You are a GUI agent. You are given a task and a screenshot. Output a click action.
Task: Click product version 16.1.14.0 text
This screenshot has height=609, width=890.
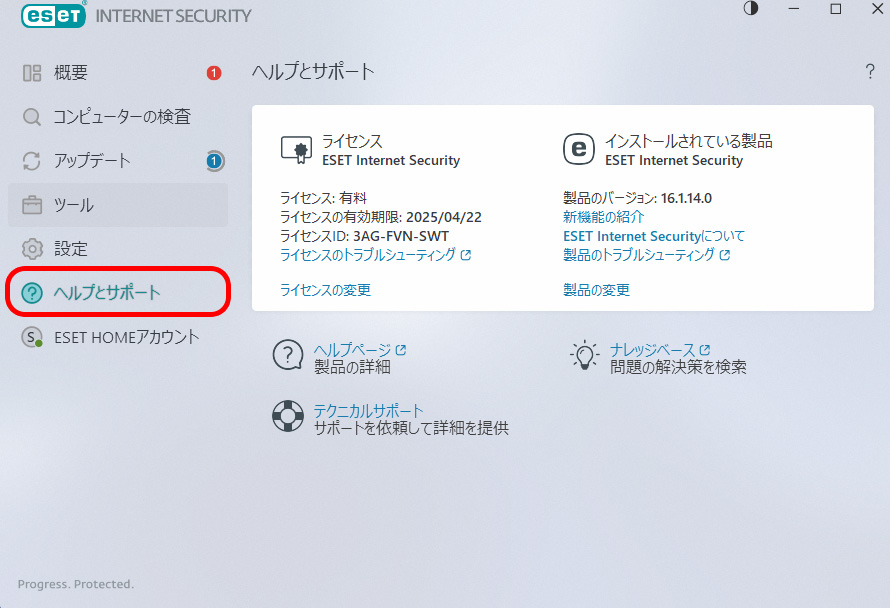[x=686, y=198]
